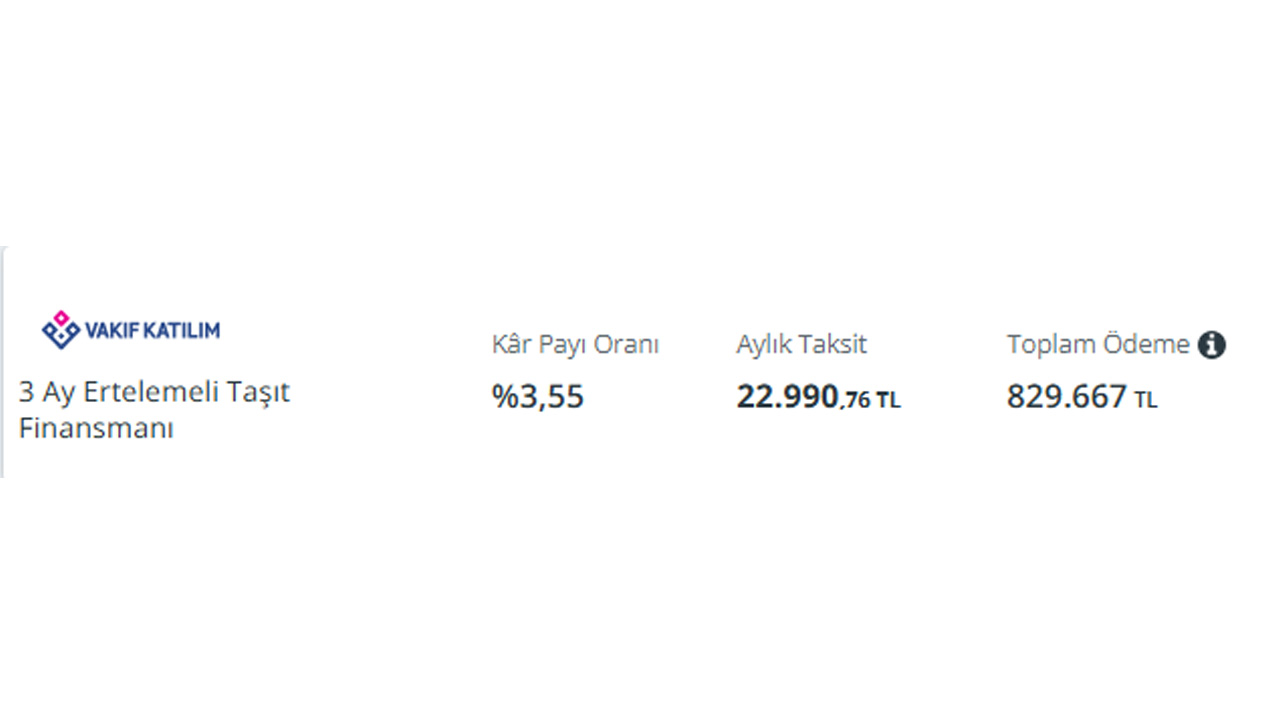The image size is (1280, 720).
Task: Click the word Taksit in installment label
Action: [x=834, y=345]
